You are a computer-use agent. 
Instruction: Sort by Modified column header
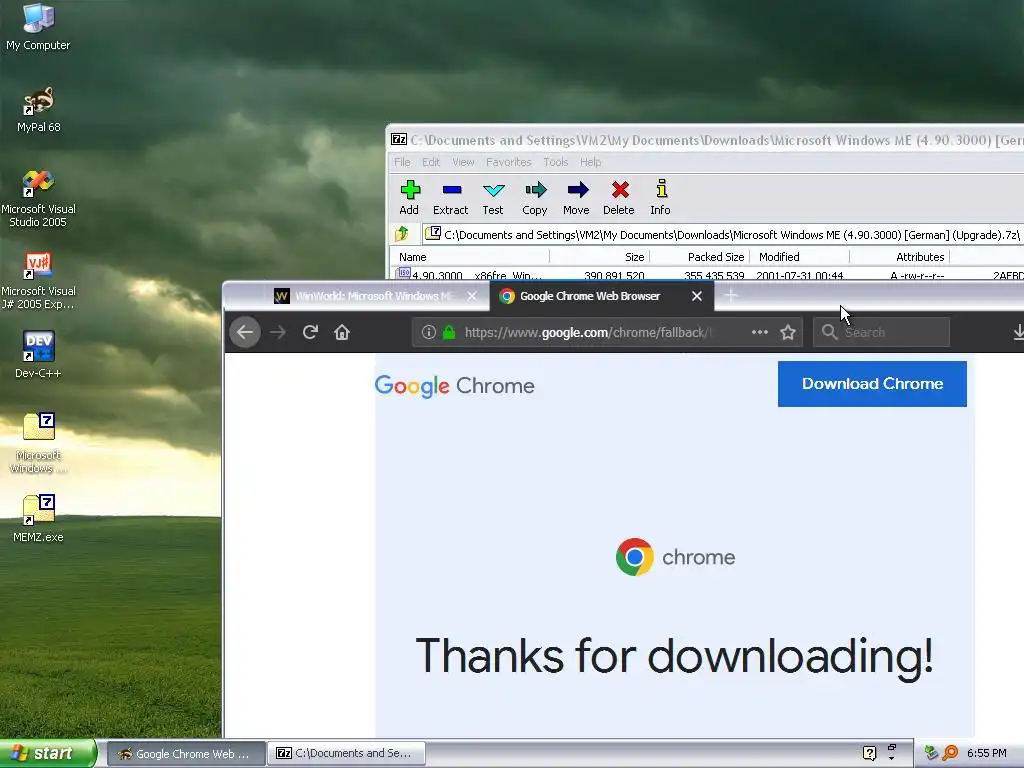click(x=799, y=257)
